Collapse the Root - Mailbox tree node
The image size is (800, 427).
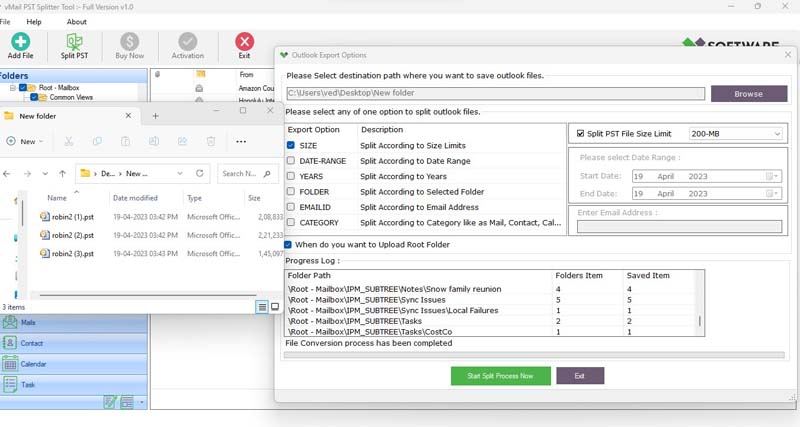pos(12,88)
